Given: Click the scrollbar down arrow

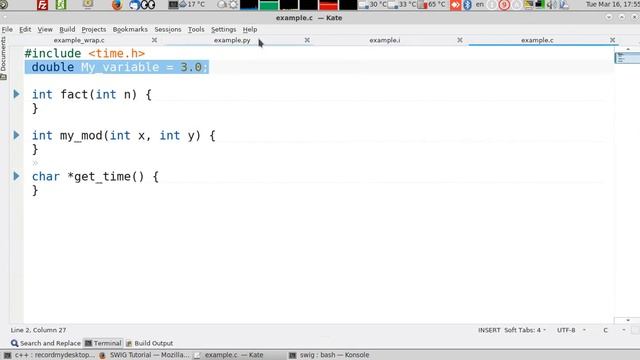Looking at the screenshot, I should click(x=628, y=320).
